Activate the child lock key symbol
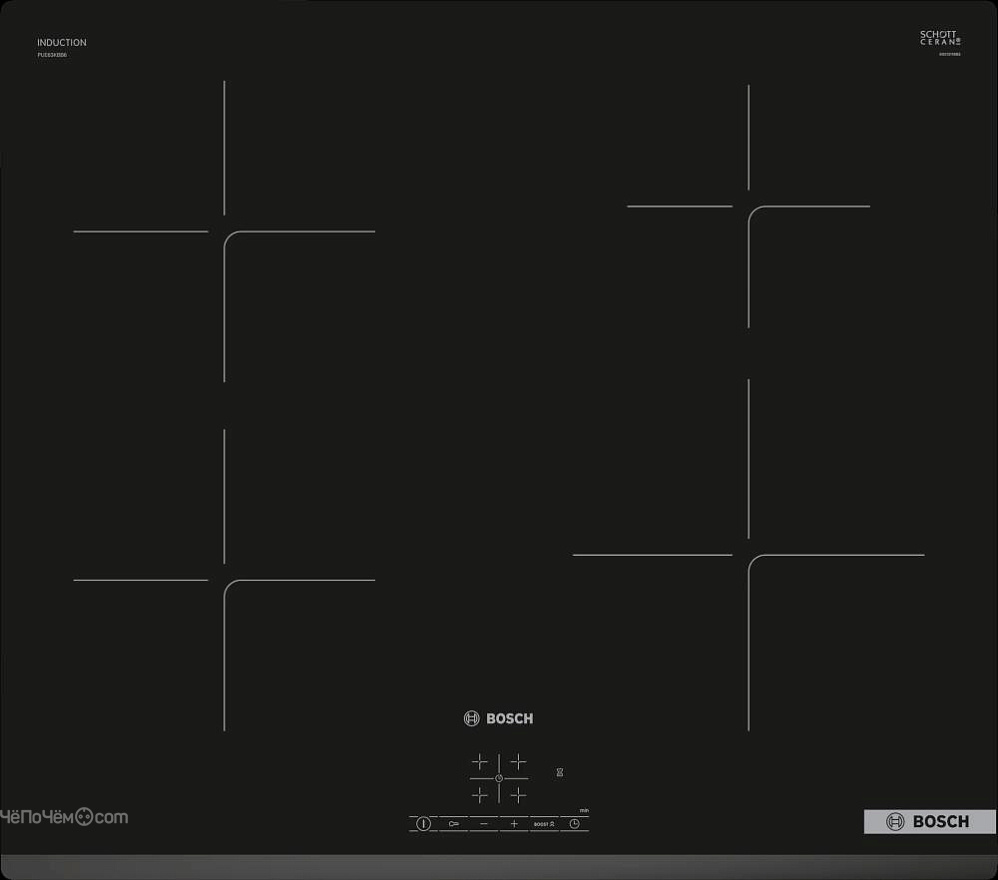The width and height of the screenshot is (998, 880). (x=454, y=823)
